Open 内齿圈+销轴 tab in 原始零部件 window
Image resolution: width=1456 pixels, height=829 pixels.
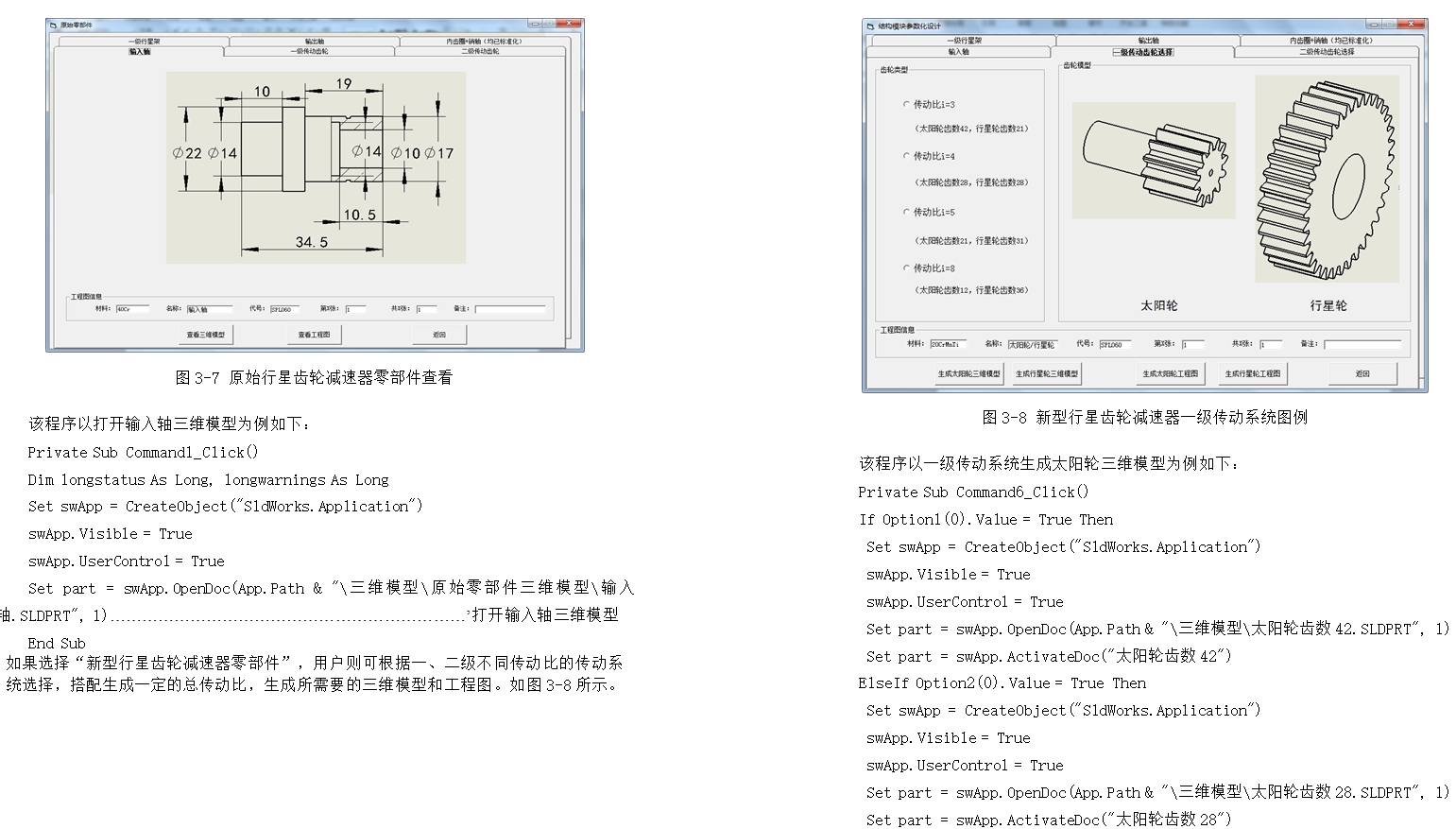[484, 41]
